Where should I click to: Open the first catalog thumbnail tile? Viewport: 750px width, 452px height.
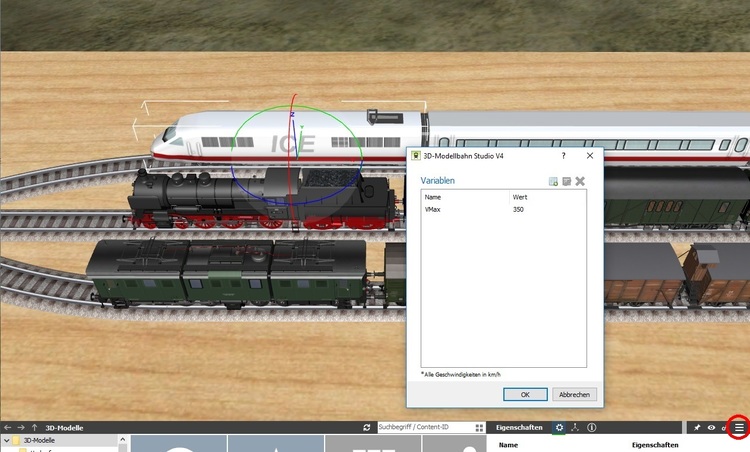point(178,443)
